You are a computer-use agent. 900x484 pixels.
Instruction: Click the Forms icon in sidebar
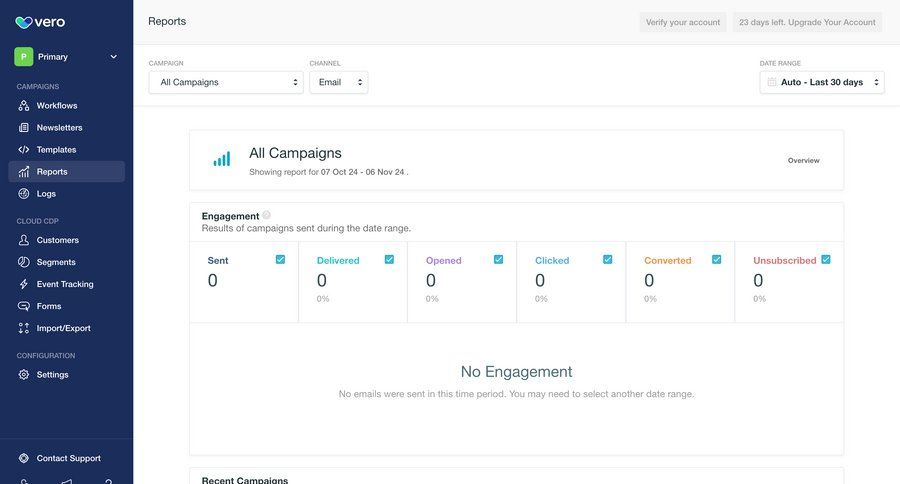pos(24,306)
